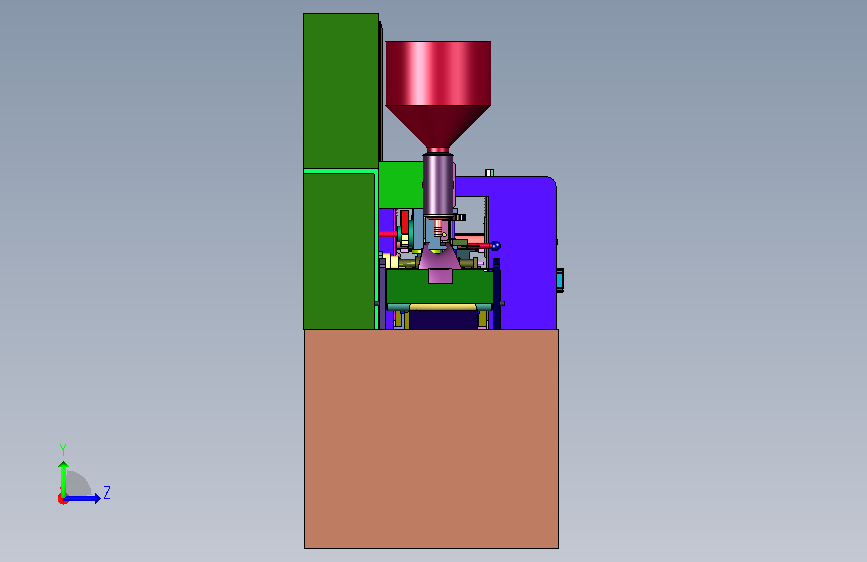The image size is (867, 562).
Task: Select the upper dark green cabinet panel
Action: coord(341,91)
